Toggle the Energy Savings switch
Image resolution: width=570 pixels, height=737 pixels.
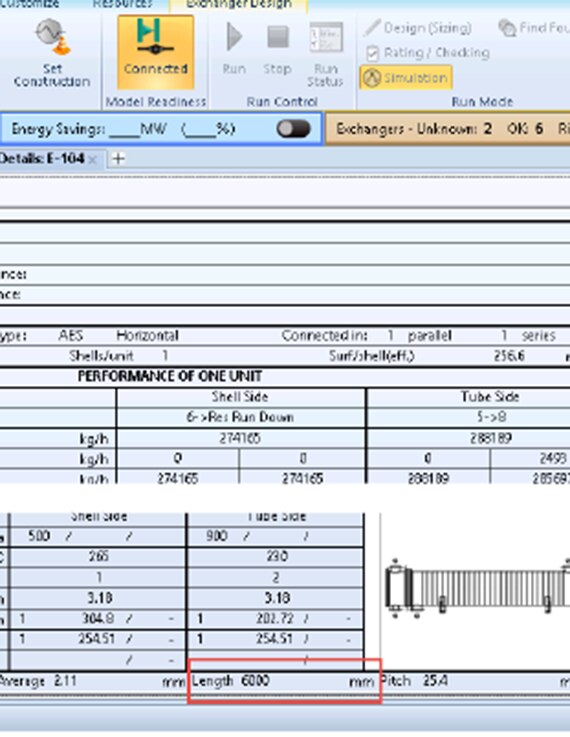pyautogui.click(x=293, y=129)
